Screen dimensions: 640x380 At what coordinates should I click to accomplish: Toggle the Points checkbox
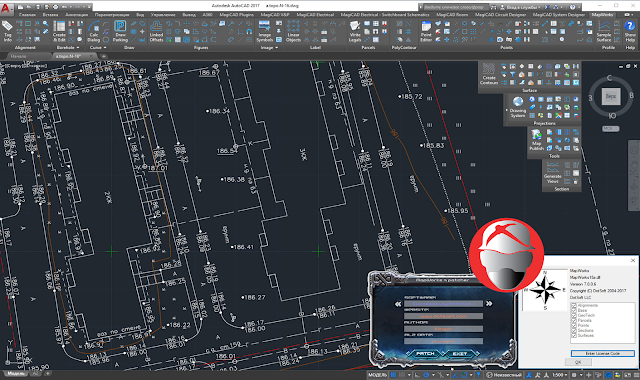pyautogui.click(x=574, y=325)
